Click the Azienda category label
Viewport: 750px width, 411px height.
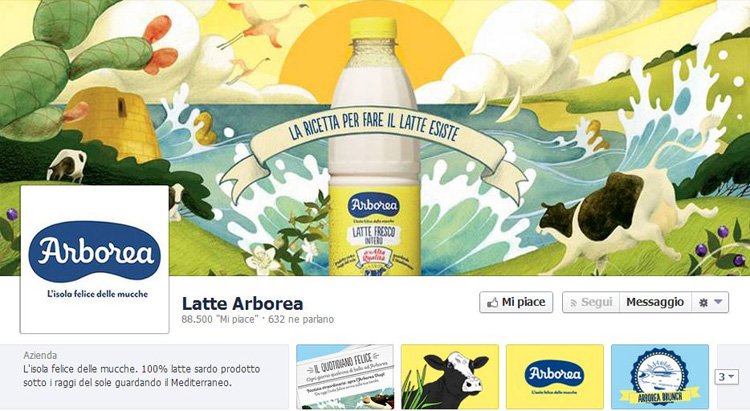tap(40, 355)
